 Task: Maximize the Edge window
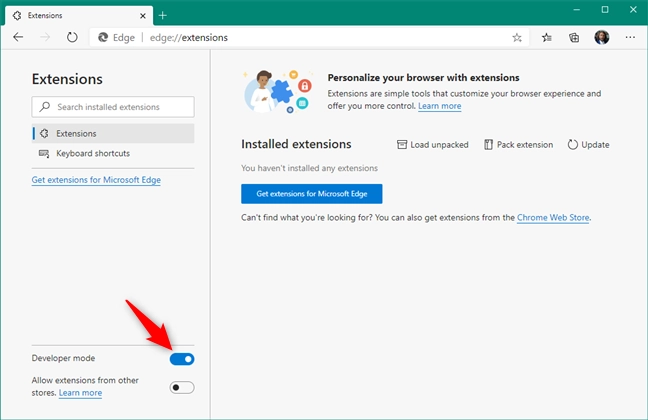pyautogui.click(x=605, y=10)
